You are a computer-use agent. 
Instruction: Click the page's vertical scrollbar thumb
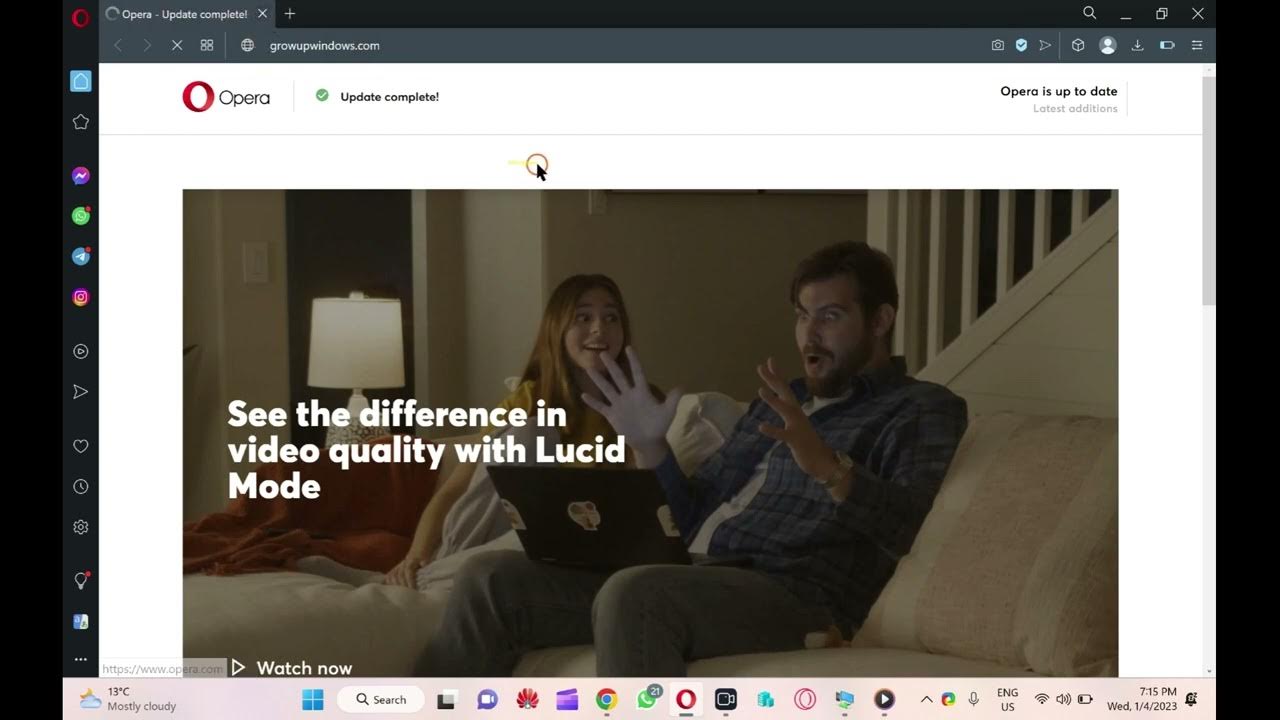(x=1208, y=190)
